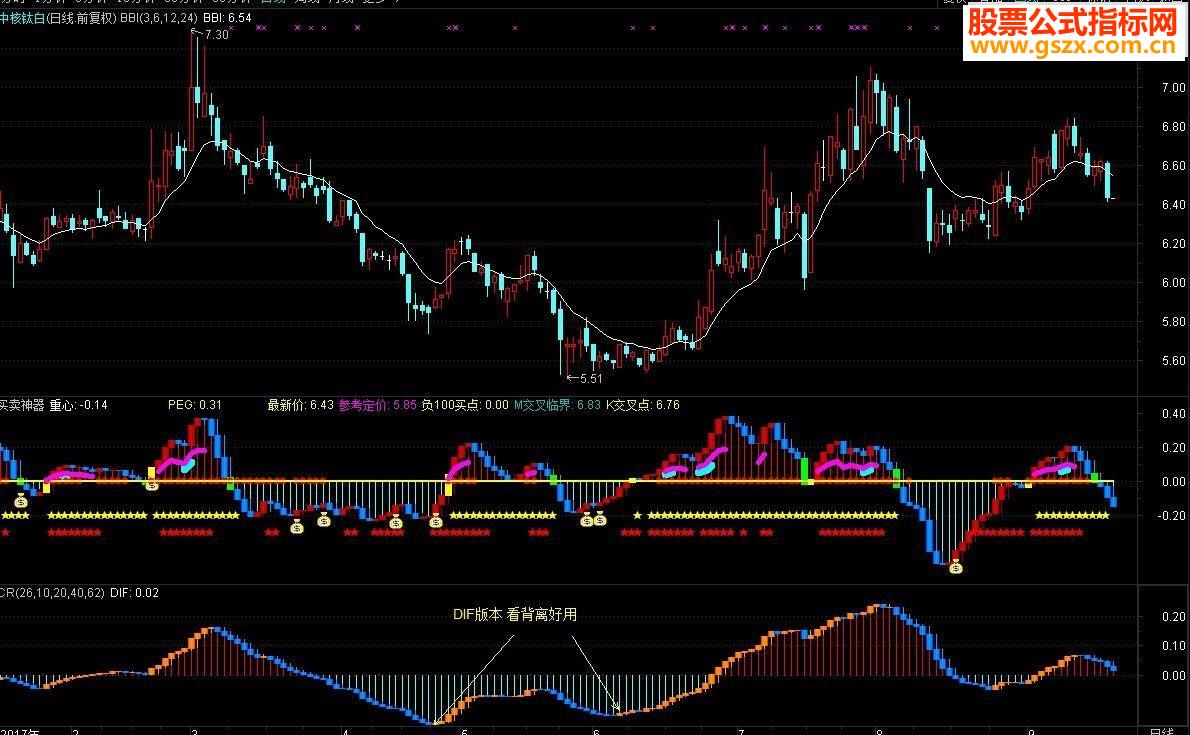This screenshot has width=1190, height=735.
Task: Click the DIF版本 看背离好用 annotation text
Action: [515, 615]
